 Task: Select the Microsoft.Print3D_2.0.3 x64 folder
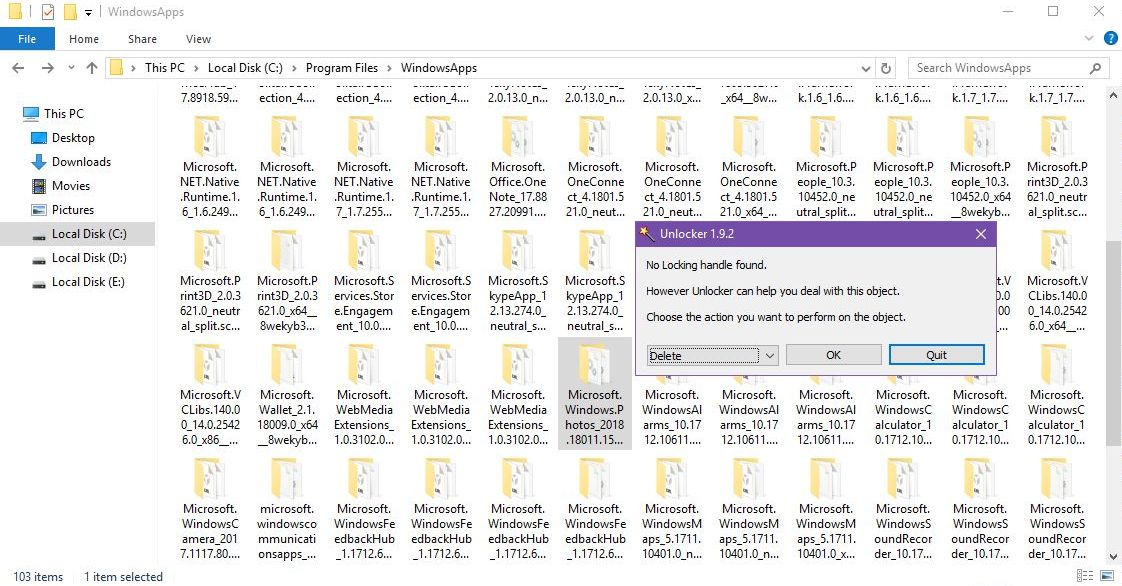pos(286,280)
